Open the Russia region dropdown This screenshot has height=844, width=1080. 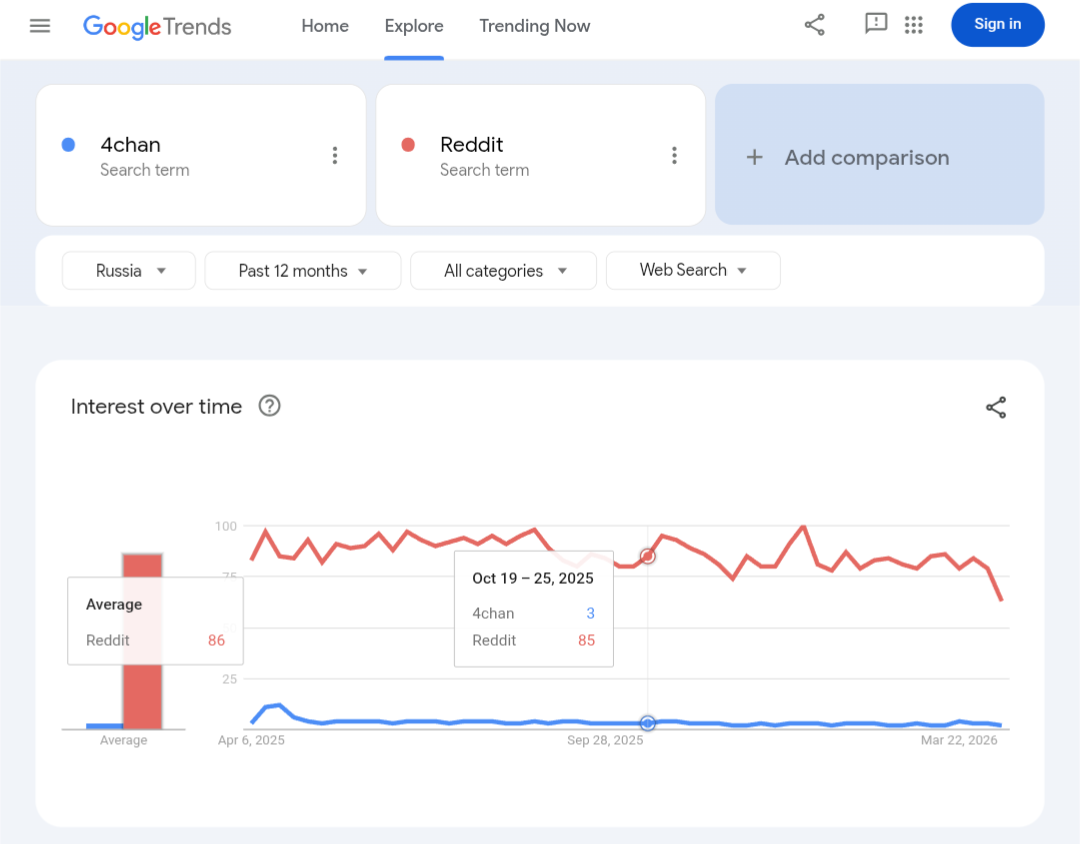pos(129,271)
